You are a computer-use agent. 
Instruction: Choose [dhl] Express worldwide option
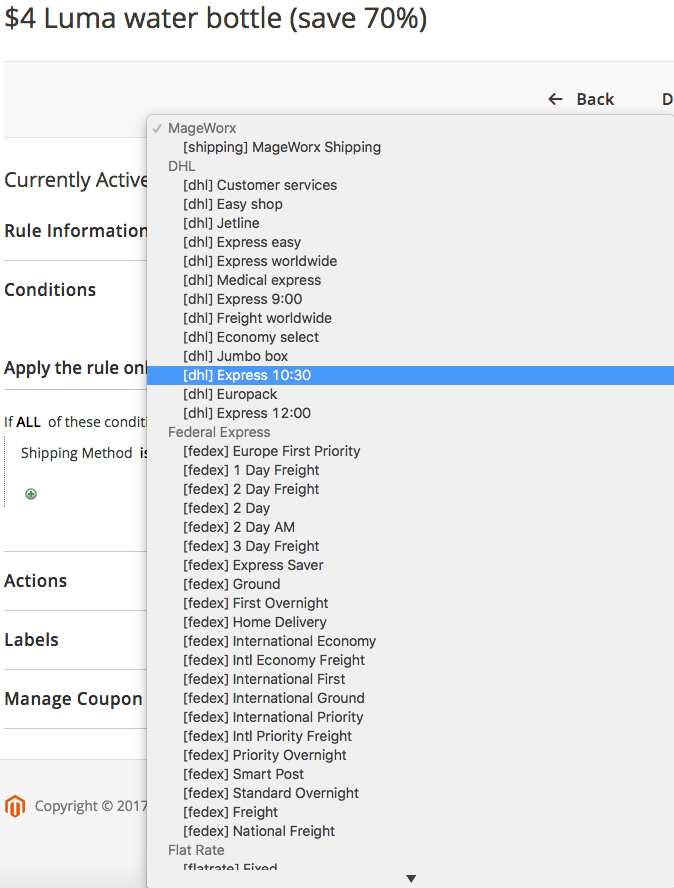[x=411, y=261]
